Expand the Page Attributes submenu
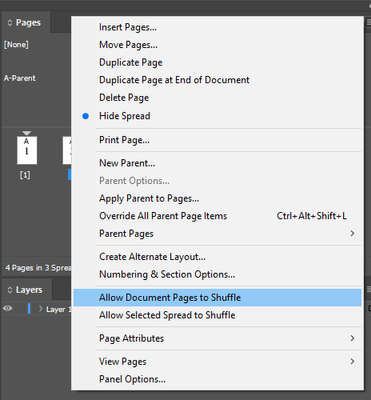The image size is (371, 400). [217, 338]
